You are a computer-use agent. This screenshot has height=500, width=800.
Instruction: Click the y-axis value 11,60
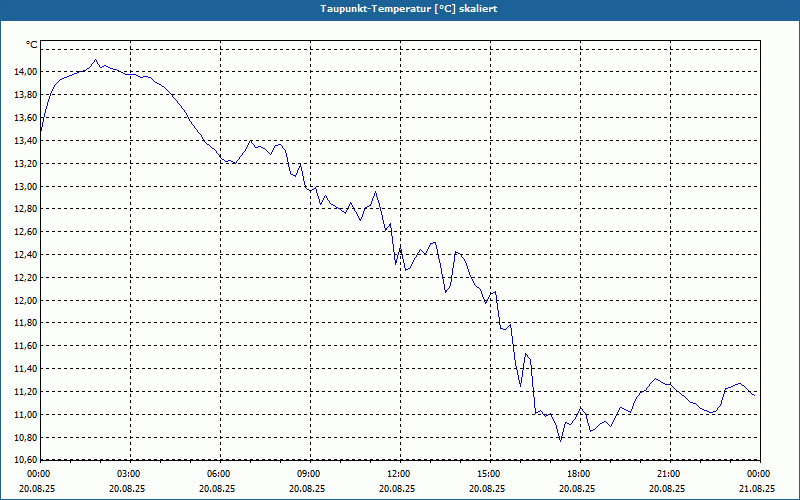click(x=26, y=346)
